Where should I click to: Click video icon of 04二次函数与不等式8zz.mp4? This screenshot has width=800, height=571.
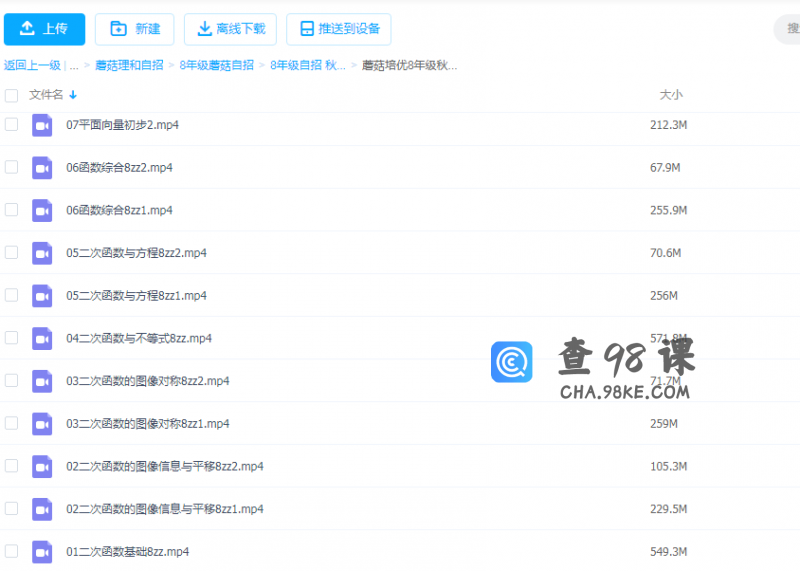coord(42,338)
